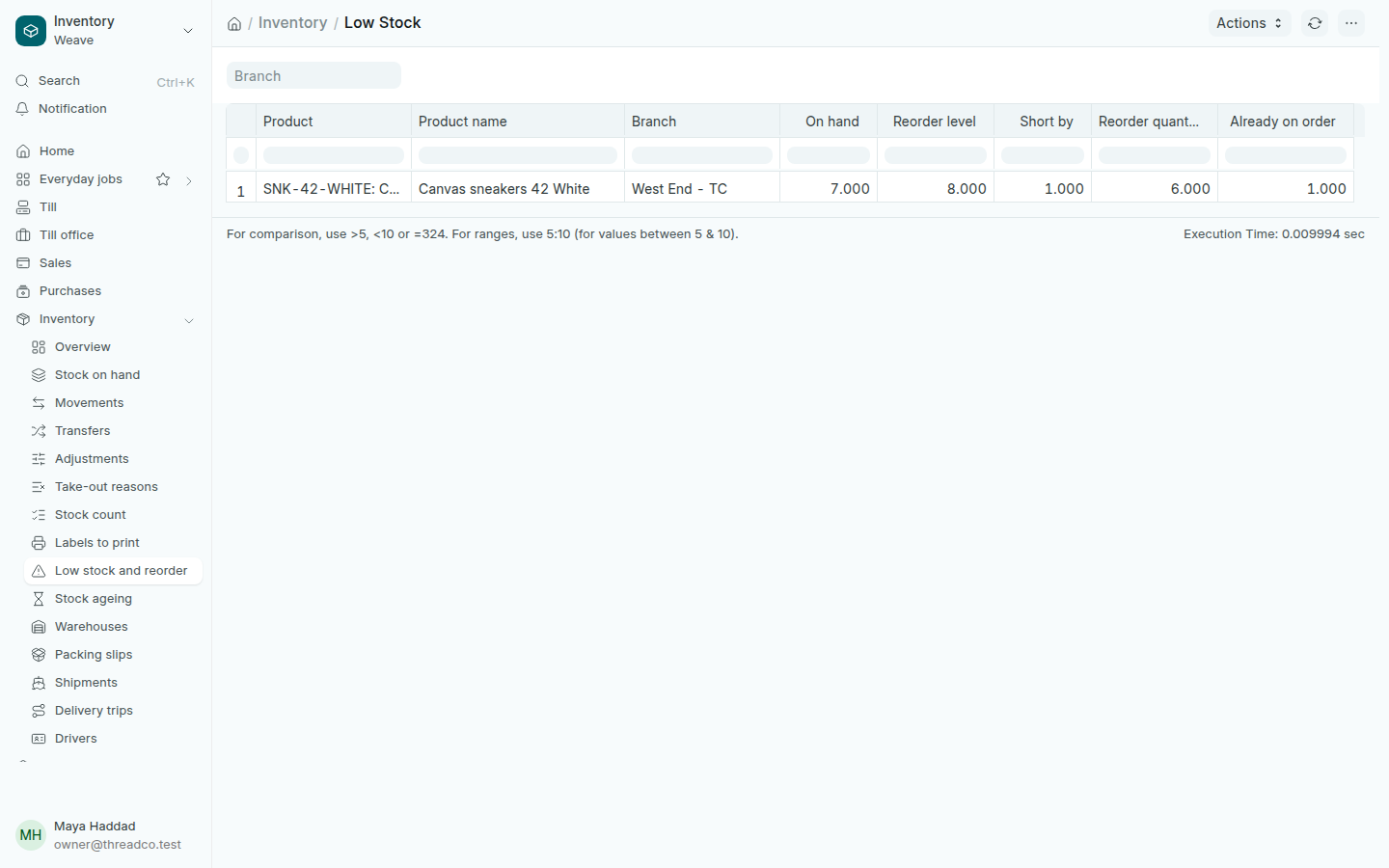Collapse the Inventory sidebar section

click(x=189, y=320)
